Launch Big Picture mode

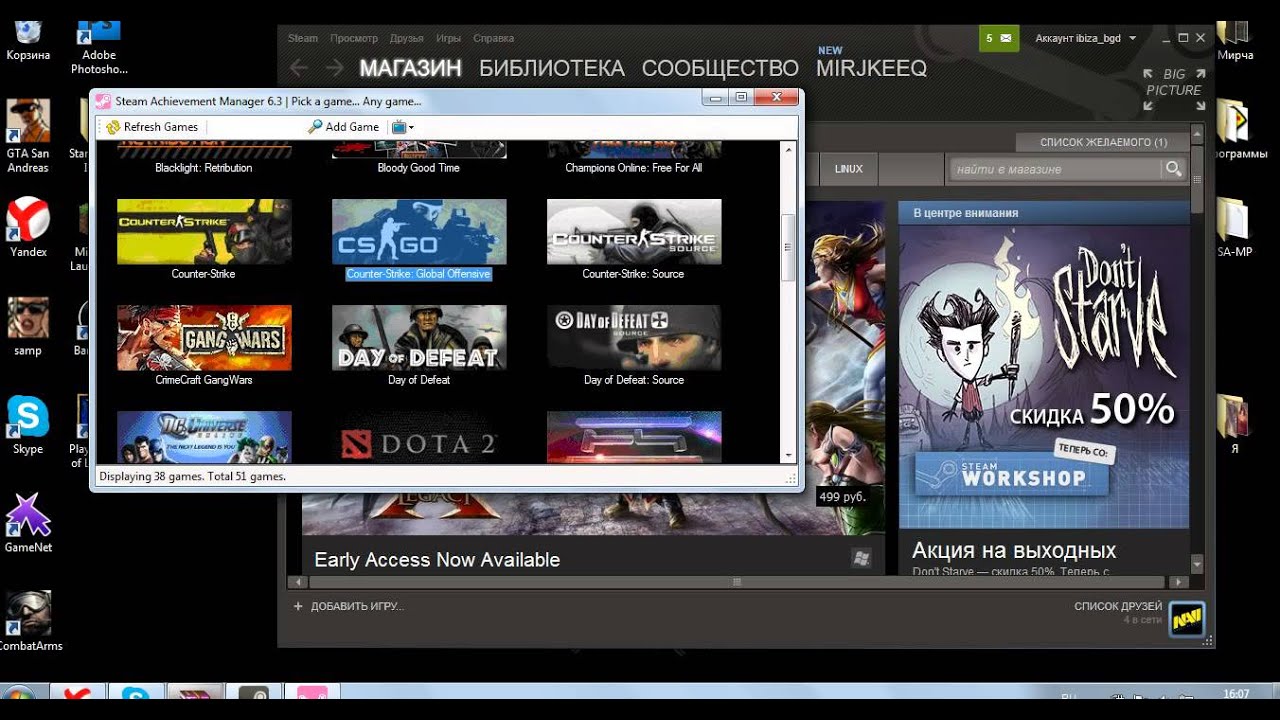tap(1175, 89)
